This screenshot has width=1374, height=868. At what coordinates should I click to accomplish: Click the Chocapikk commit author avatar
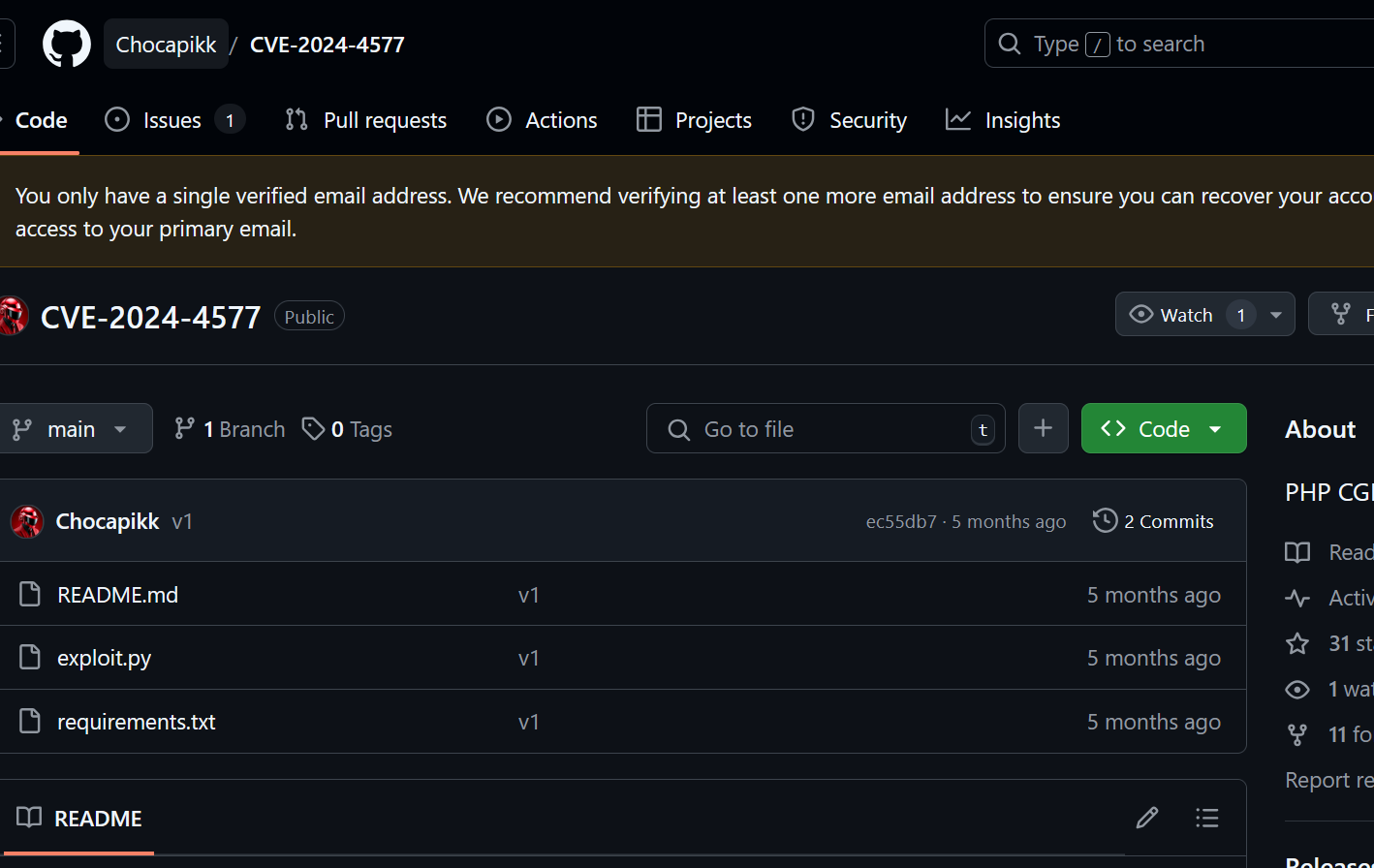coord(27,521)
